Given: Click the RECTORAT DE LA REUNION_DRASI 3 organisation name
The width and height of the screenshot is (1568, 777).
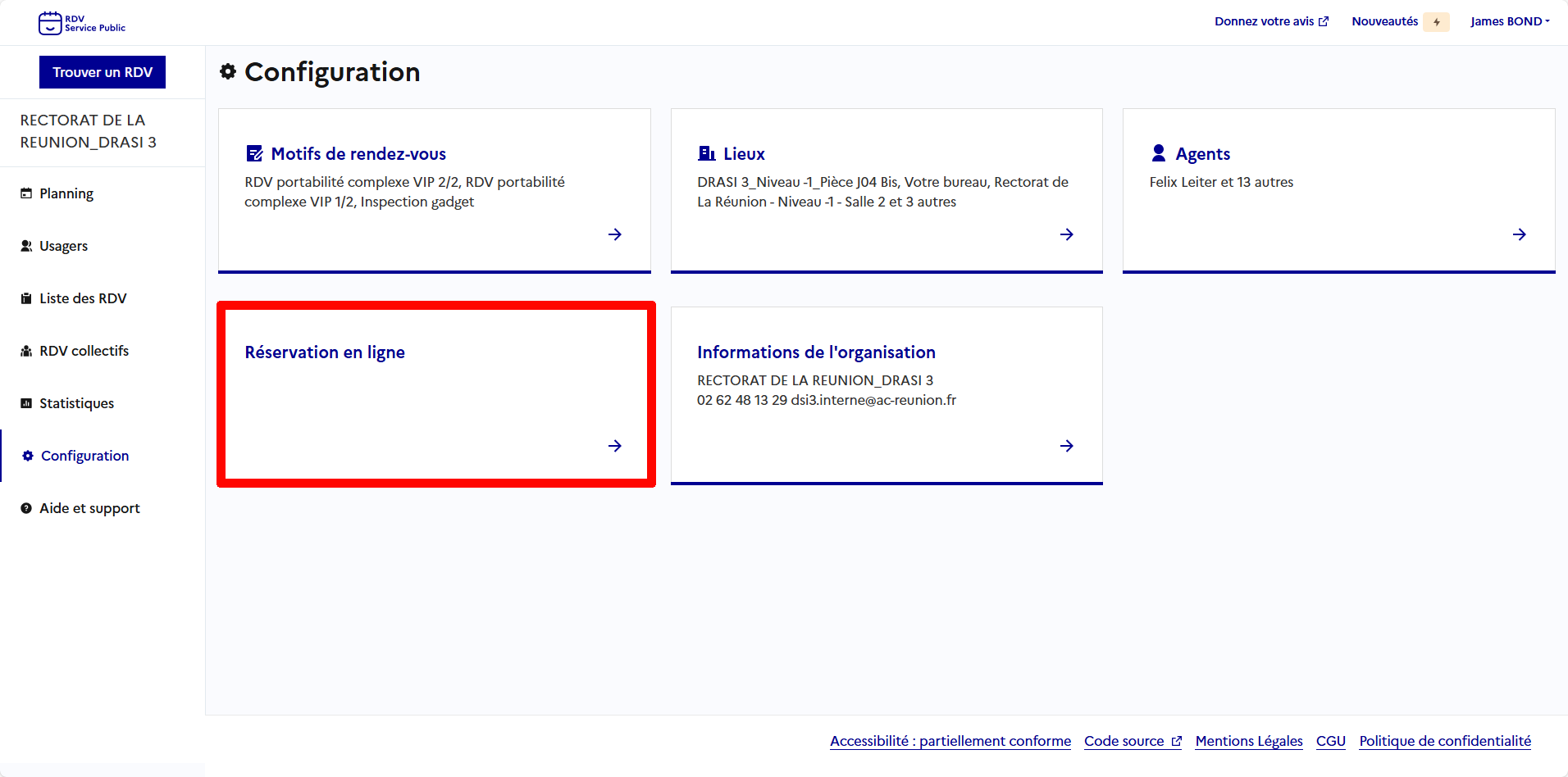Looking at the screenshot, I should click(89, 131).
